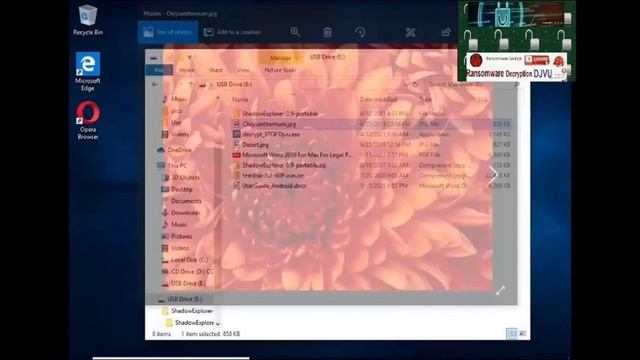Go to next photo with right arrow
The height and width of the screenshot is (360, 640).
point(493,175)
